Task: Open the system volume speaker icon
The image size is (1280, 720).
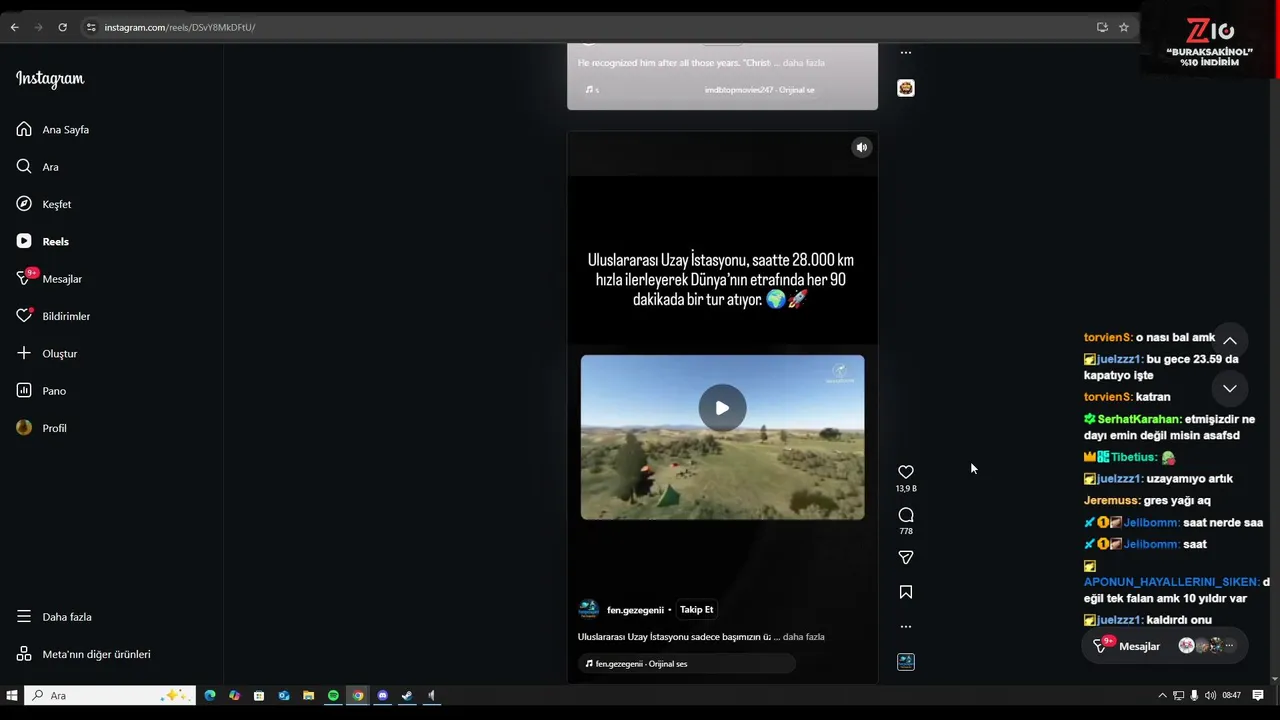Action: [x=1210, y=695]
